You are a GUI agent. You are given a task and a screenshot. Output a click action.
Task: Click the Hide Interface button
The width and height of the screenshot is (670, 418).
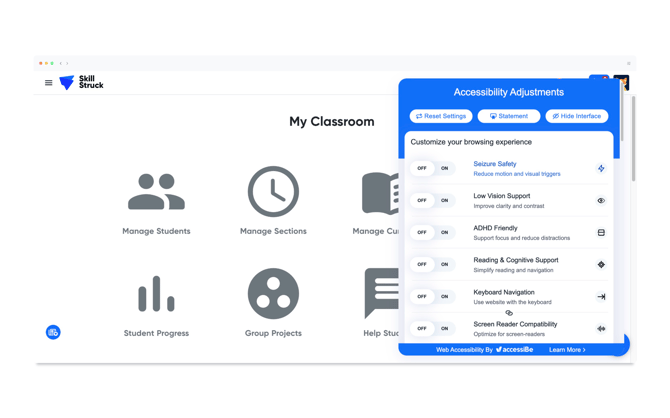click(577, 116)
